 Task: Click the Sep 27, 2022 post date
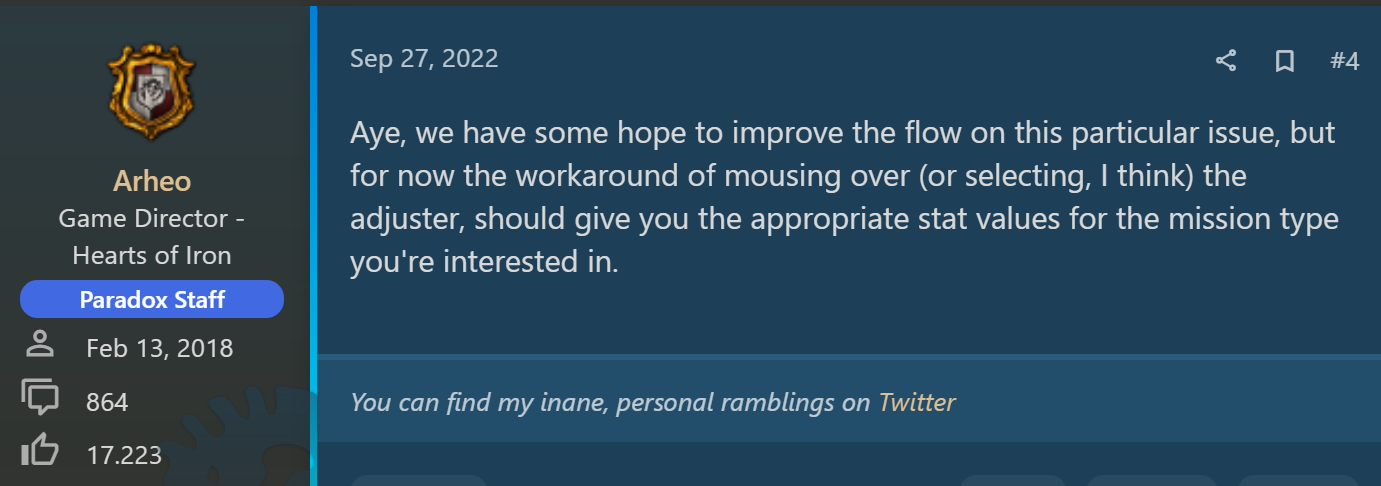coord(424,58)
